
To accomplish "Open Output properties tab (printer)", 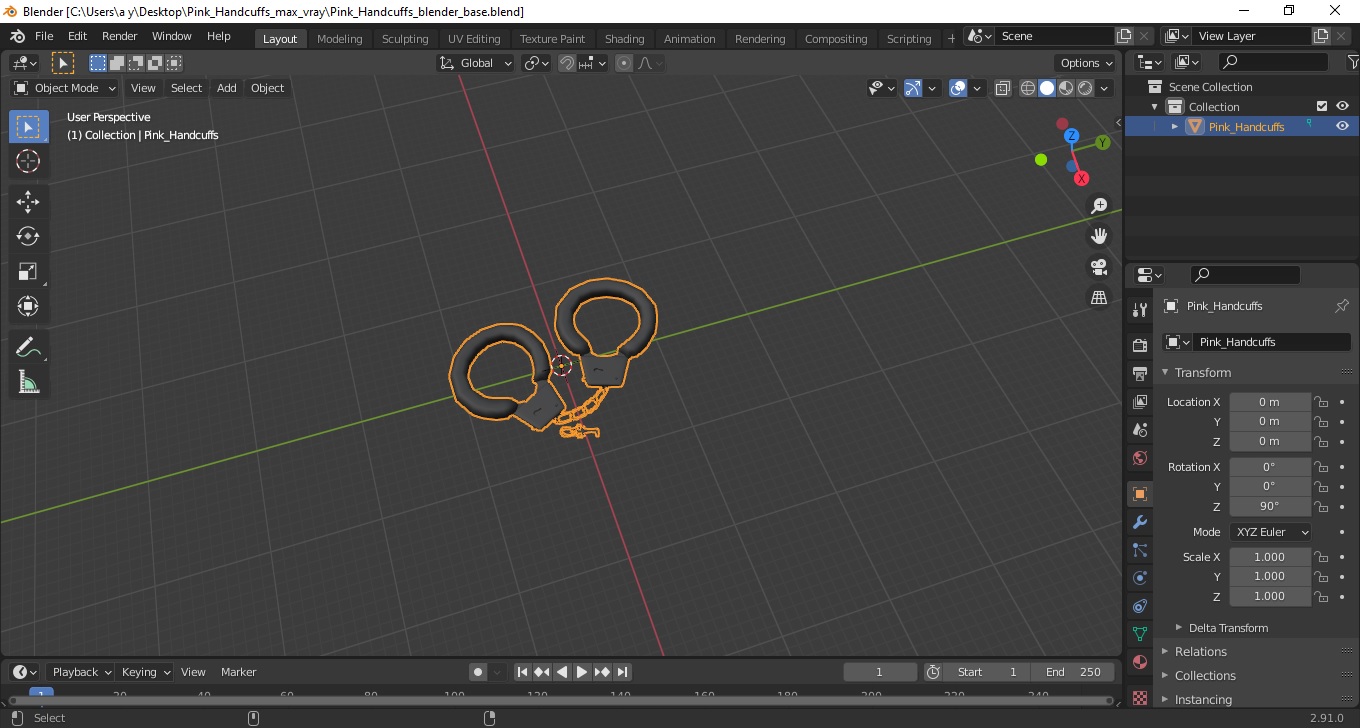I will (1140, 373).
